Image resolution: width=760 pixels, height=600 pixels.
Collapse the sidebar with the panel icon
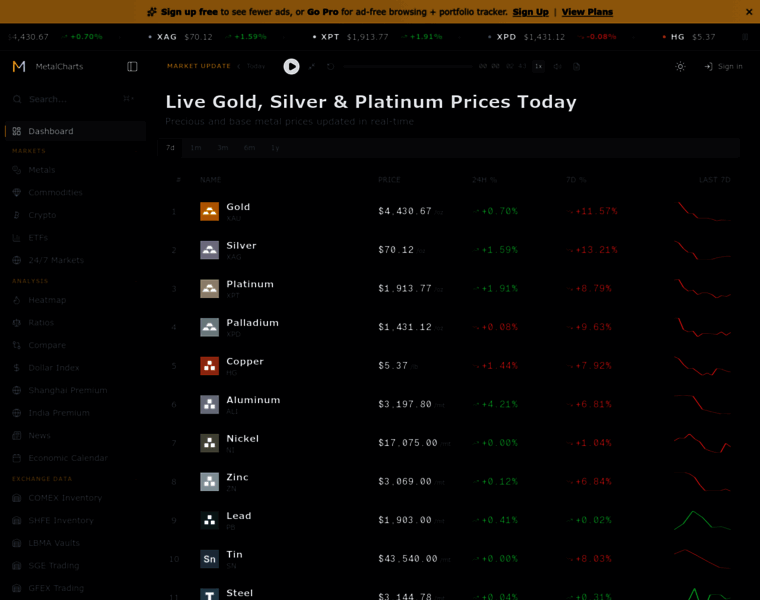pyautogui.click(x=132, y=67)
